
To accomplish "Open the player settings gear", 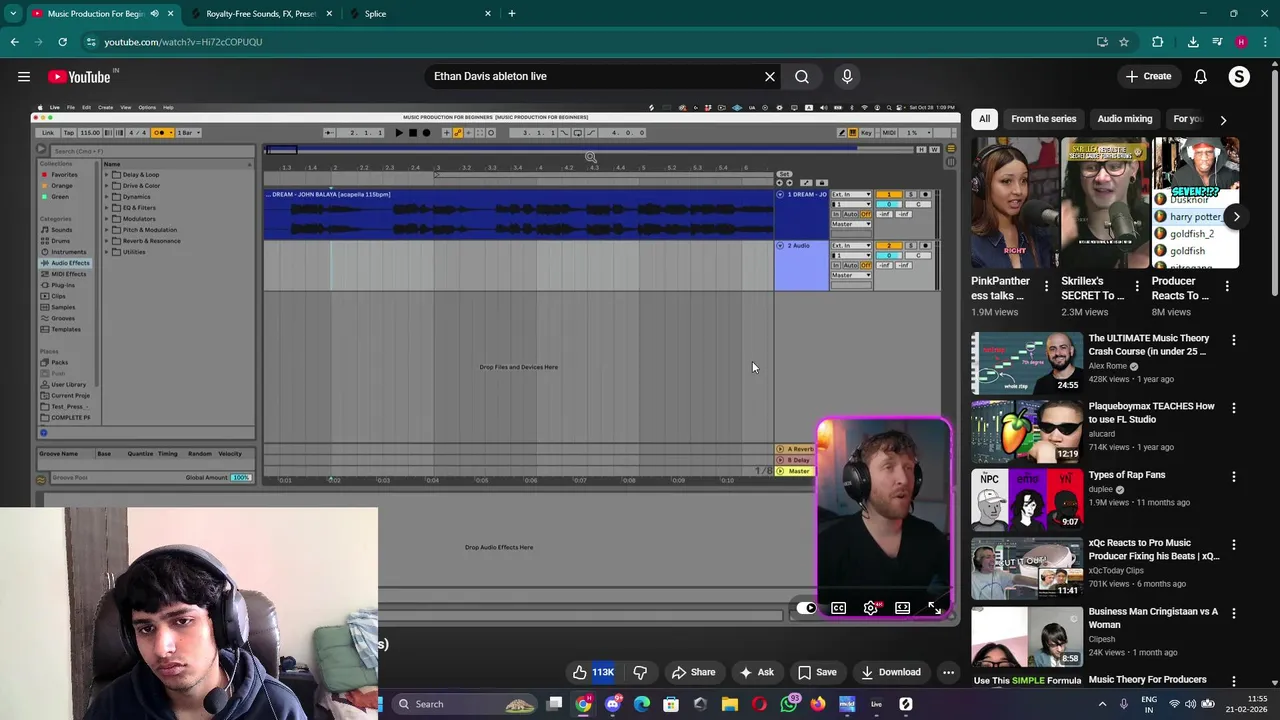I will [x=871, y=608].
